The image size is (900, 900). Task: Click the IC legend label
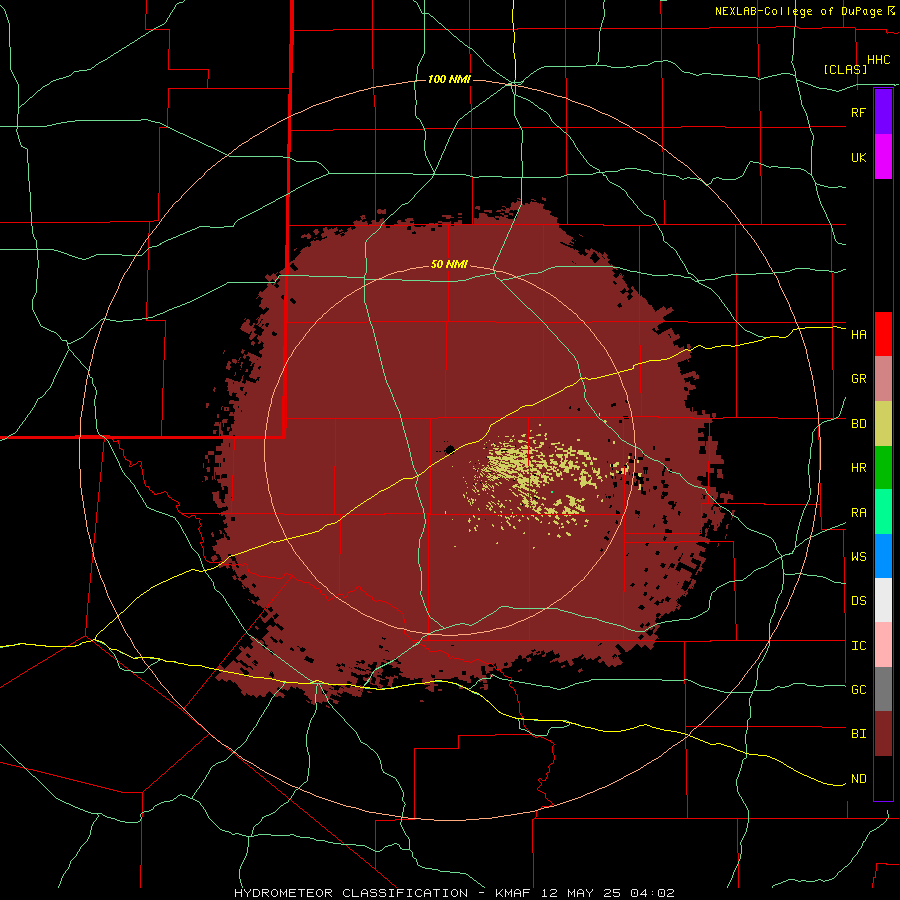click(858, 646)
